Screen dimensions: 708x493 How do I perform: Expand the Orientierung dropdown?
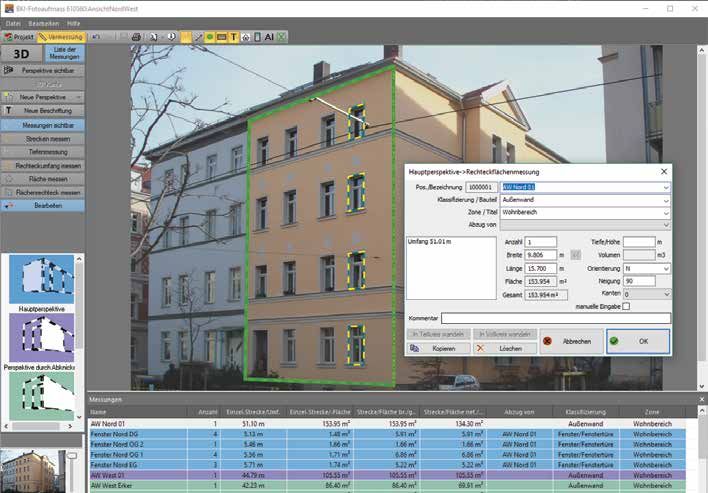pyautogui.click(x=665, y=268)
